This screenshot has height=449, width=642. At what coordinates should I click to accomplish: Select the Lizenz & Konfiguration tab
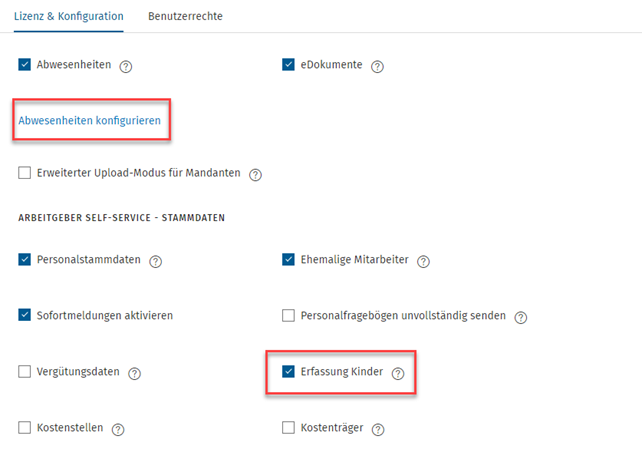68,16
